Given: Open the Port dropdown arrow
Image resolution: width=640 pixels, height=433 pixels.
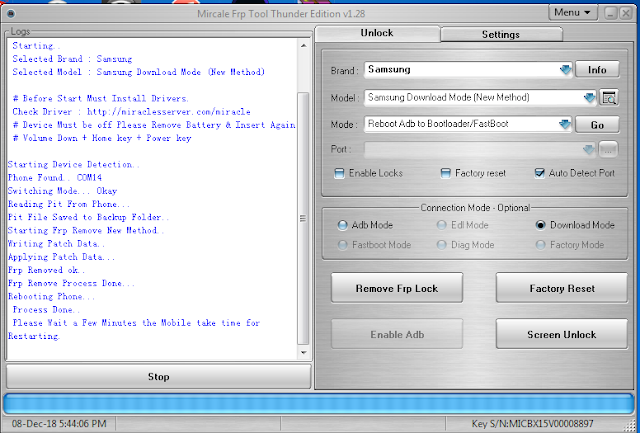Looking at the screenshot, I should pos(589,150).
